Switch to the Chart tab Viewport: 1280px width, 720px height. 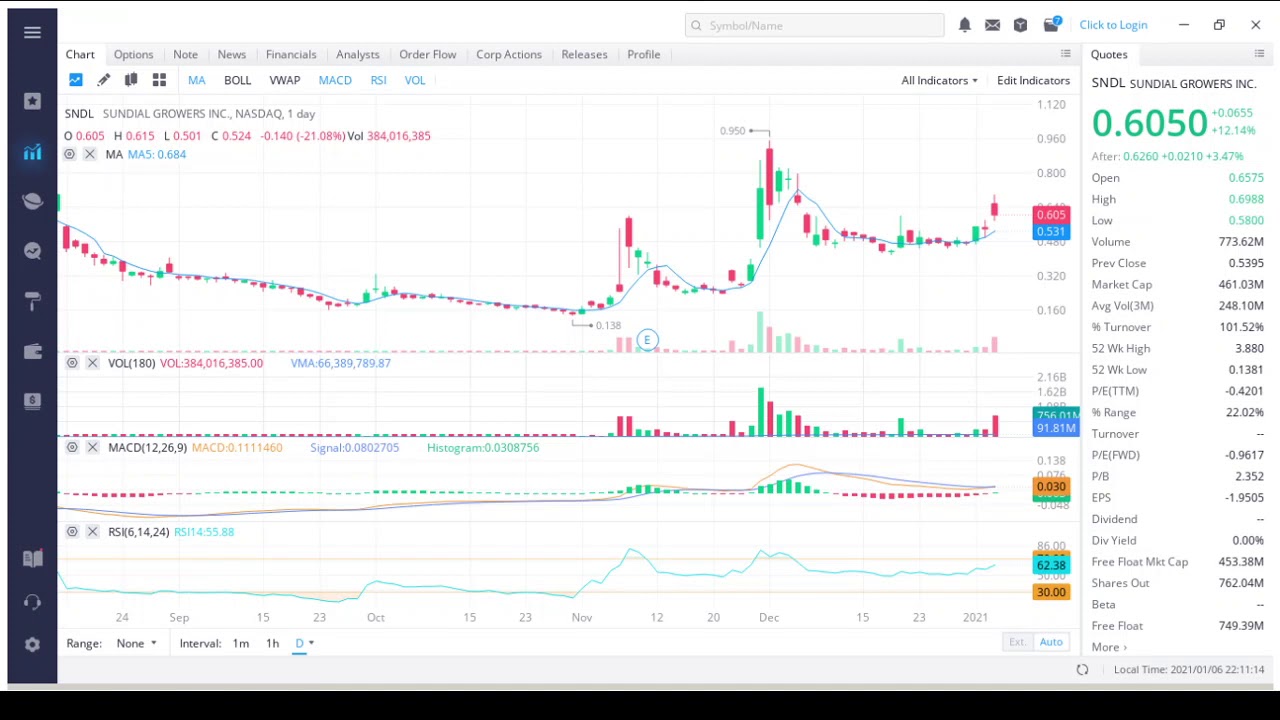pos(80,54)
